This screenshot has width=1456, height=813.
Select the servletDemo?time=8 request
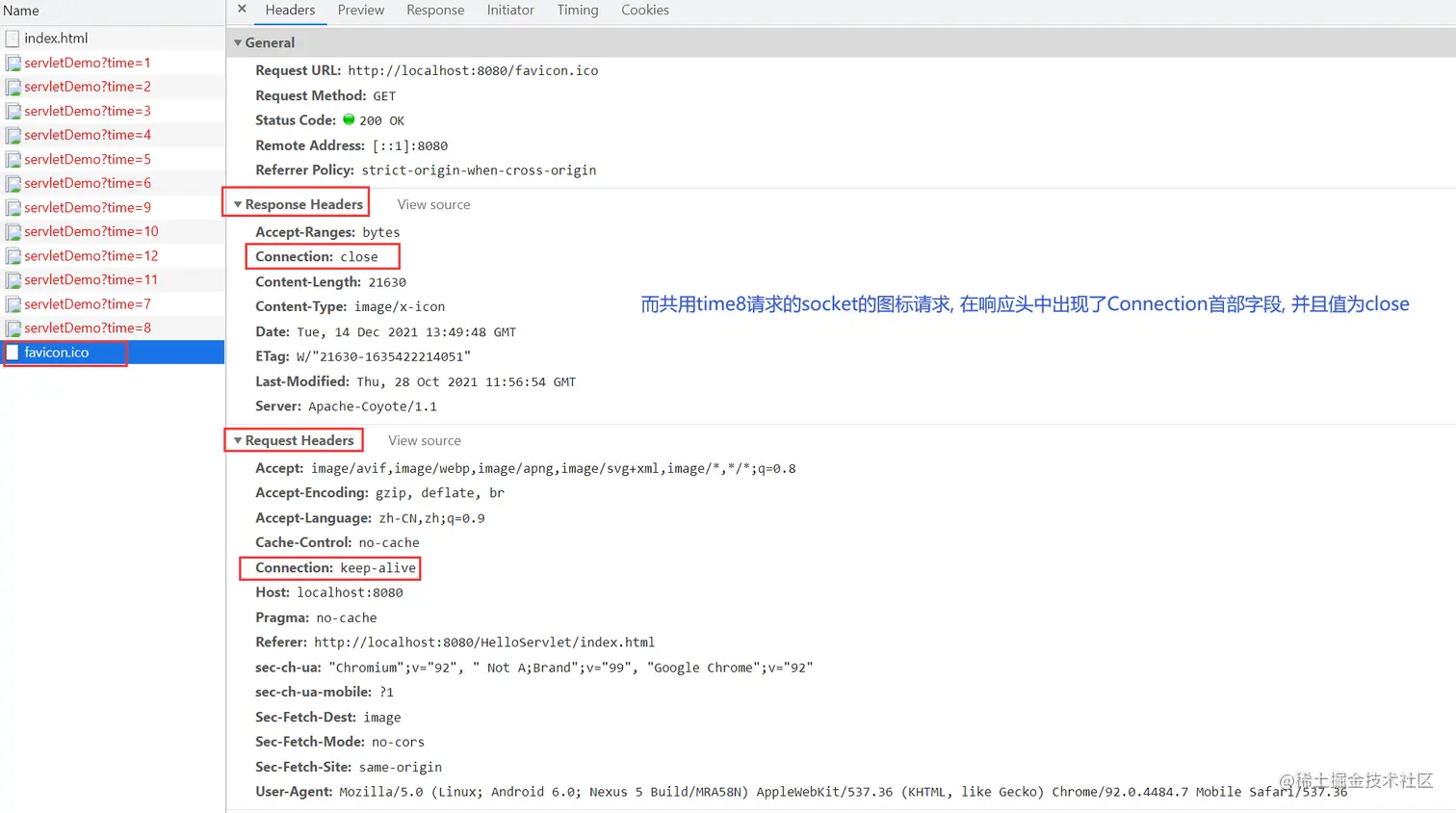pyautogui.click(x=113, y=328)
